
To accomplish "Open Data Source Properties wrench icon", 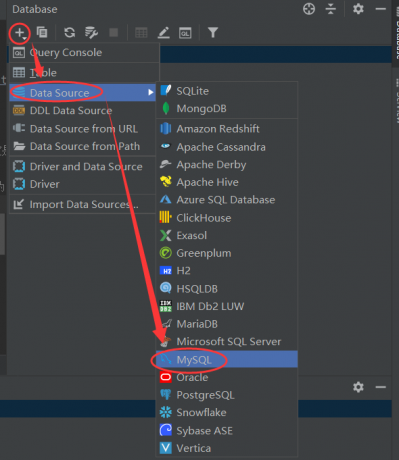I will [91, 32].
